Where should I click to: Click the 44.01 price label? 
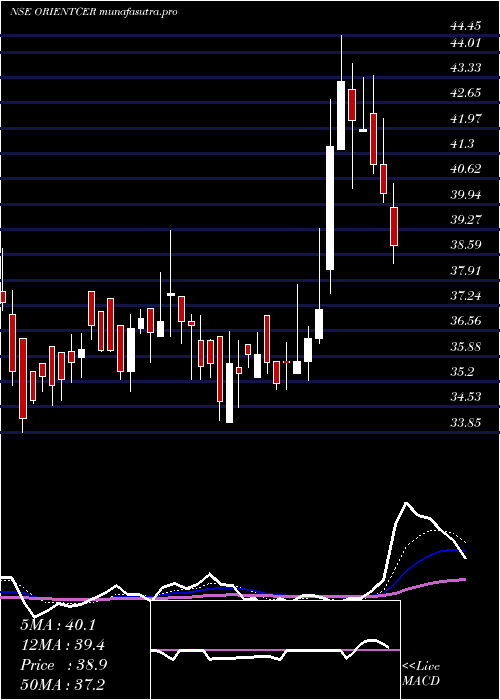point(466,43)
